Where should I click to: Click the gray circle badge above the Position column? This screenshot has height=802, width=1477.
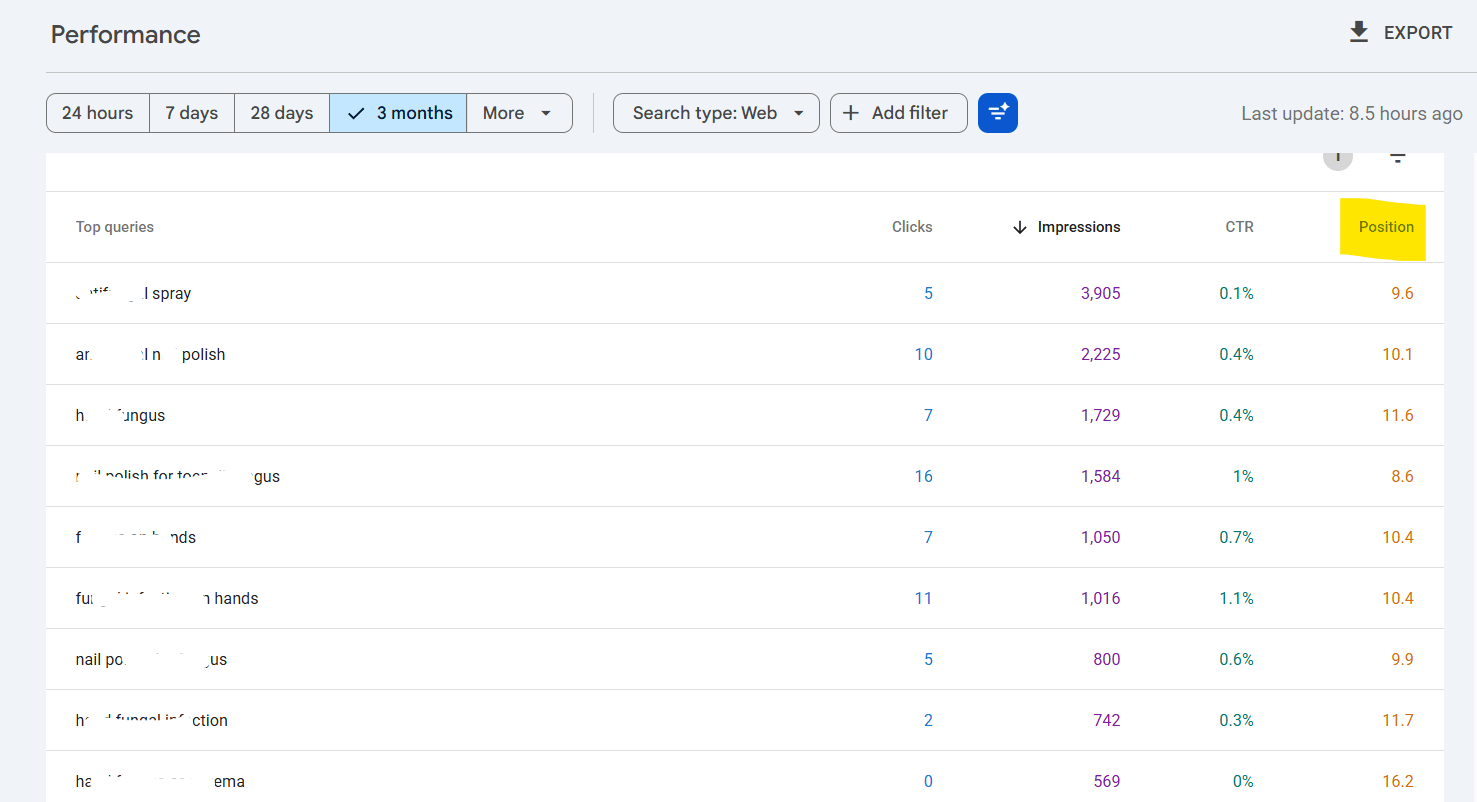pyautogui.click(x=1338, y=158)
